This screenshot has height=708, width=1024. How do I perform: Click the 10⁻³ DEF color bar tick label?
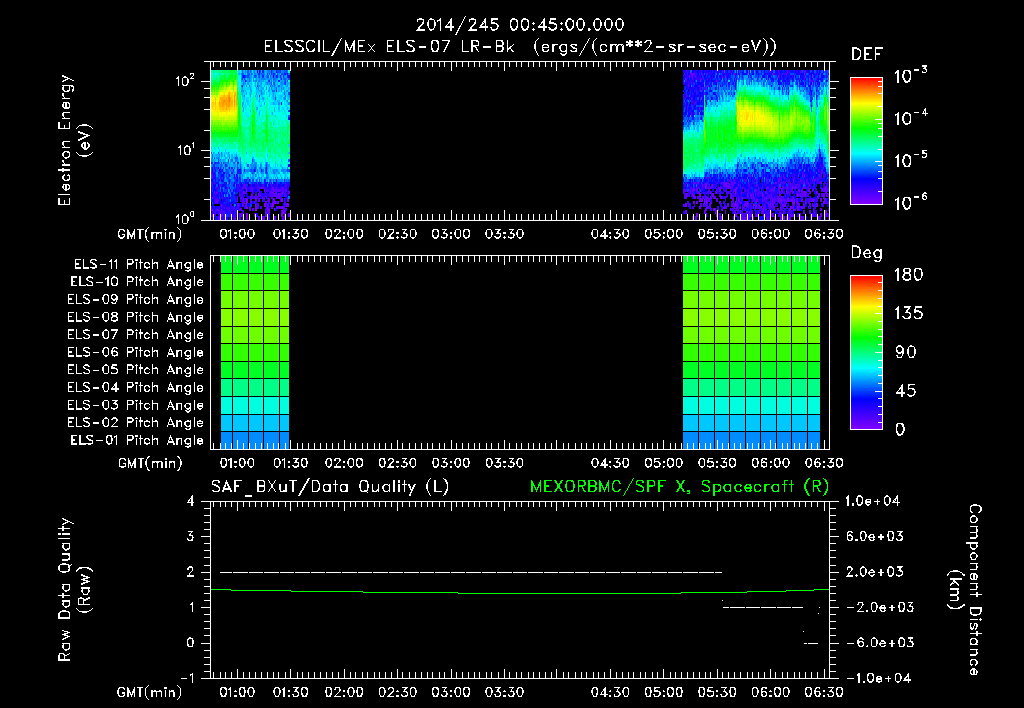(911, 76)
